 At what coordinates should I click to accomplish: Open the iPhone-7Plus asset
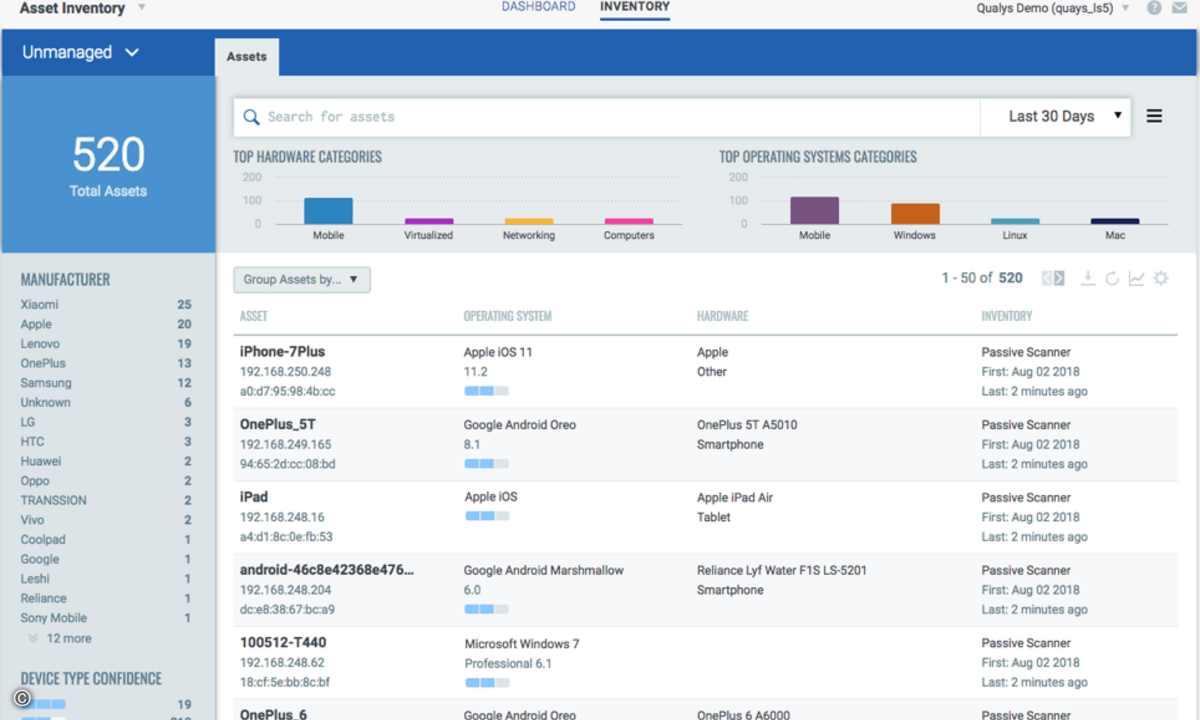[283, 352]
